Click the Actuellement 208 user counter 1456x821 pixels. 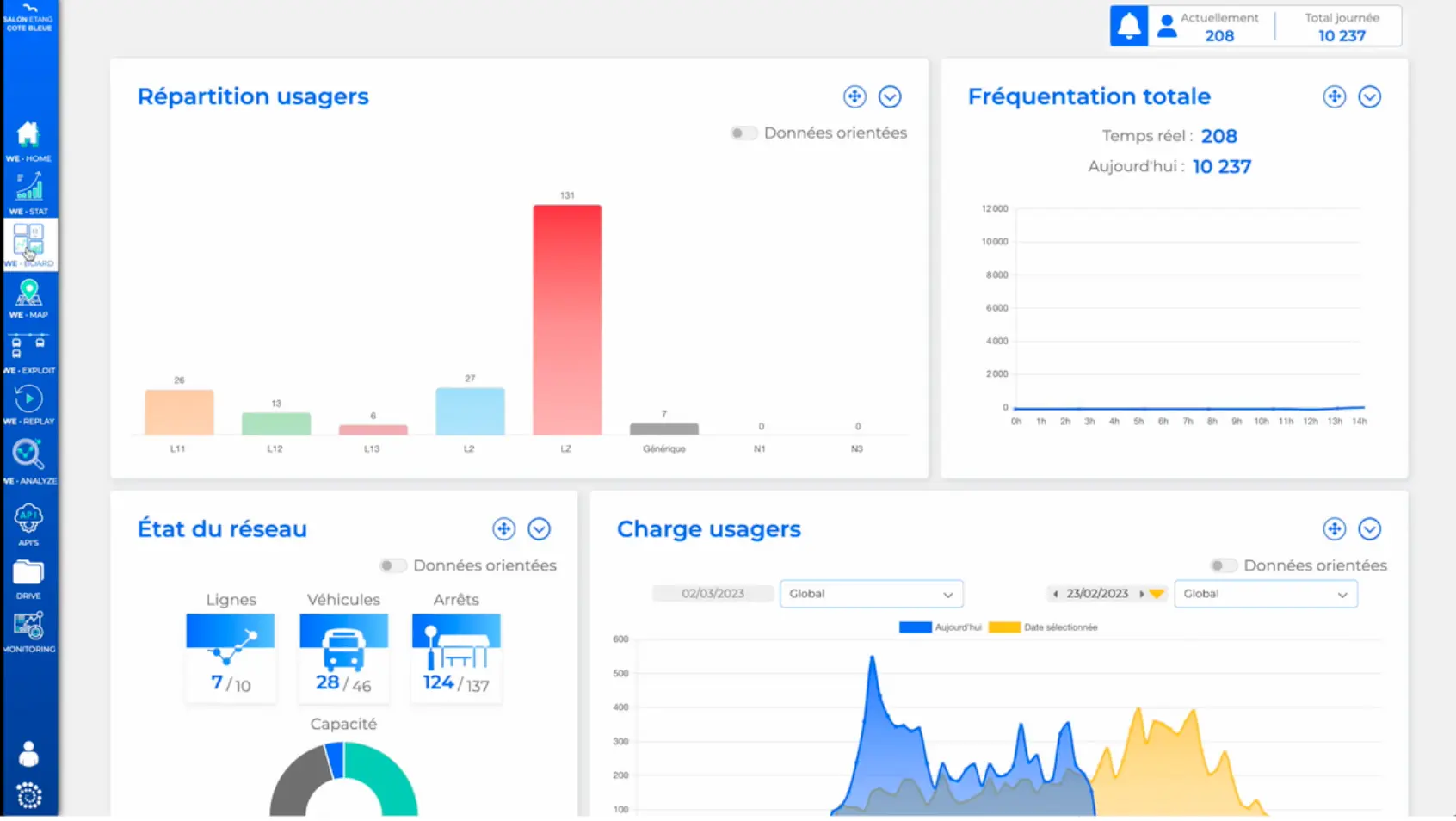click(1207, 27)
